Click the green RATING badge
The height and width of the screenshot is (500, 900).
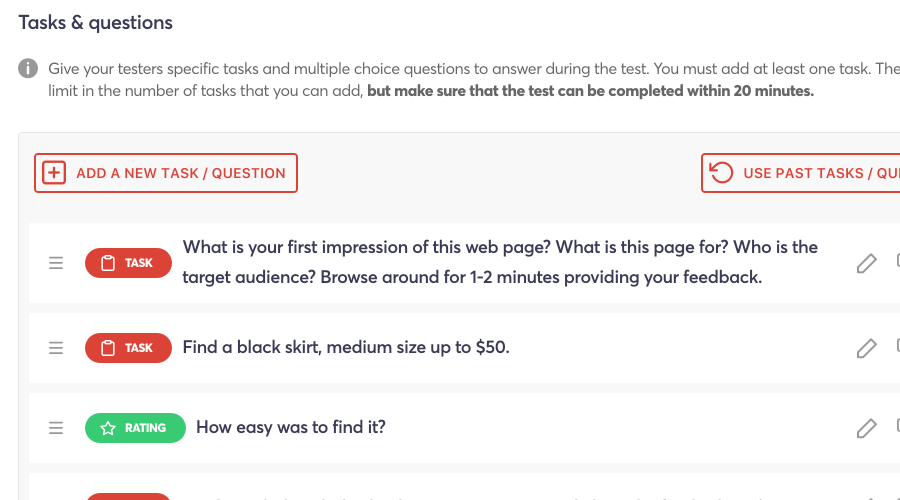(135, 428)
